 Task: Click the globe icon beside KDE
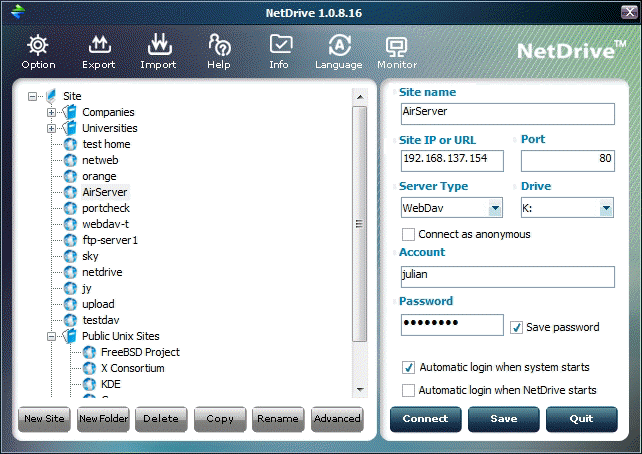[x=89, y=384]
